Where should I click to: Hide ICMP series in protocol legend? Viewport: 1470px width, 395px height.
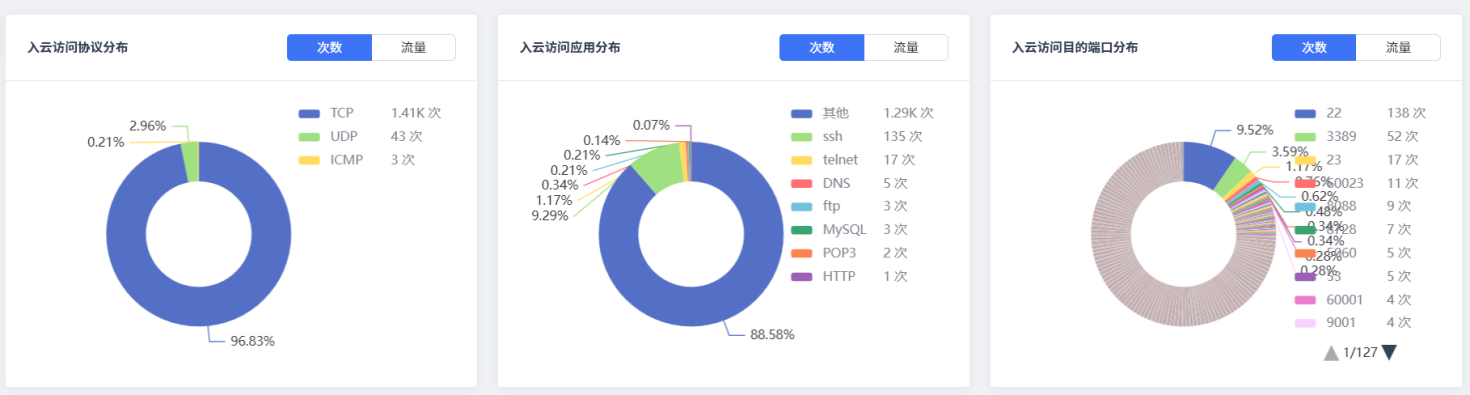coord(369,159)
